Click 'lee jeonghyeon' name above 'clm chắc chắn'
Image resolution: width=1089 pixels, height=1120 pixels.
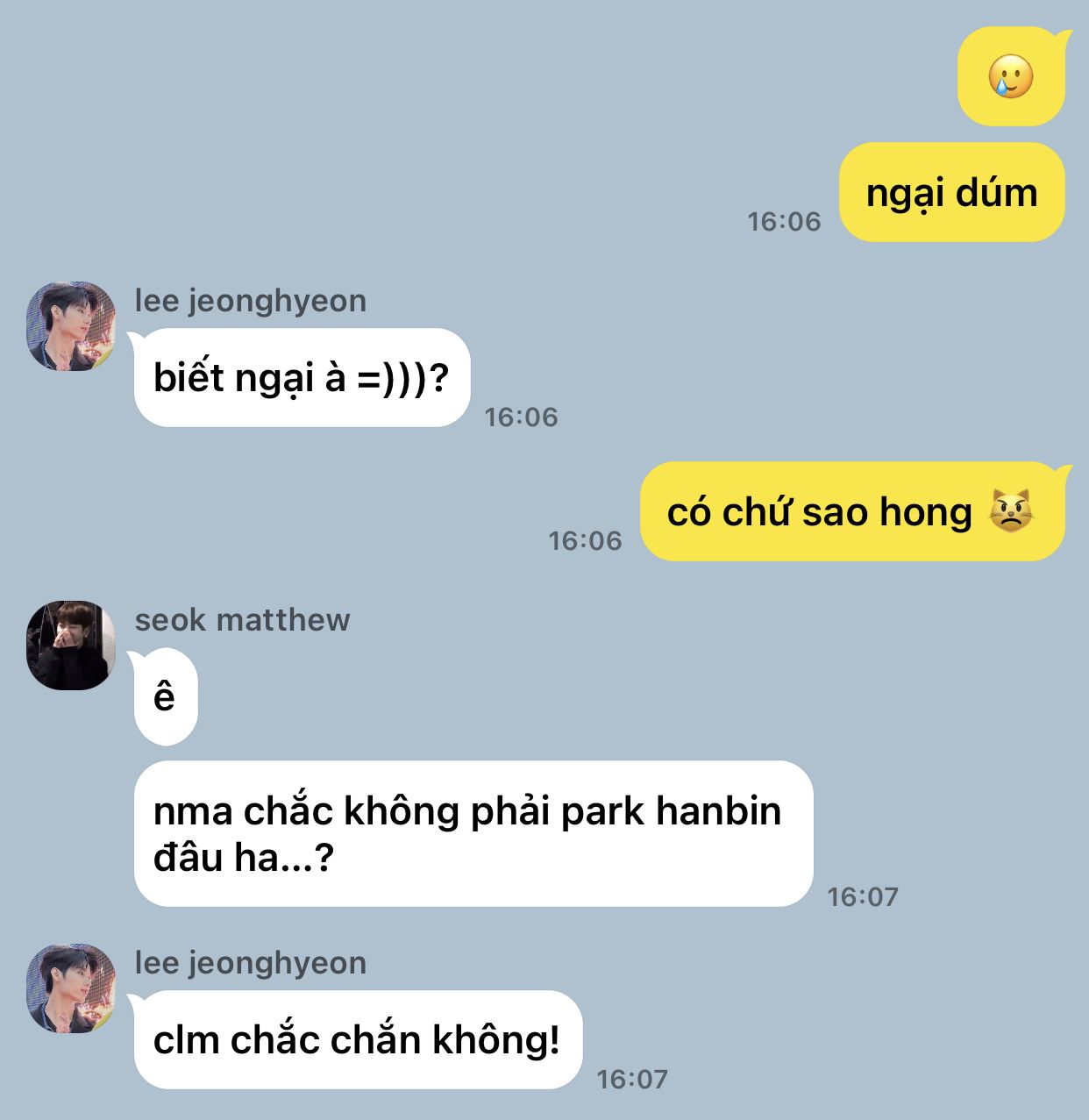(251, 963)
